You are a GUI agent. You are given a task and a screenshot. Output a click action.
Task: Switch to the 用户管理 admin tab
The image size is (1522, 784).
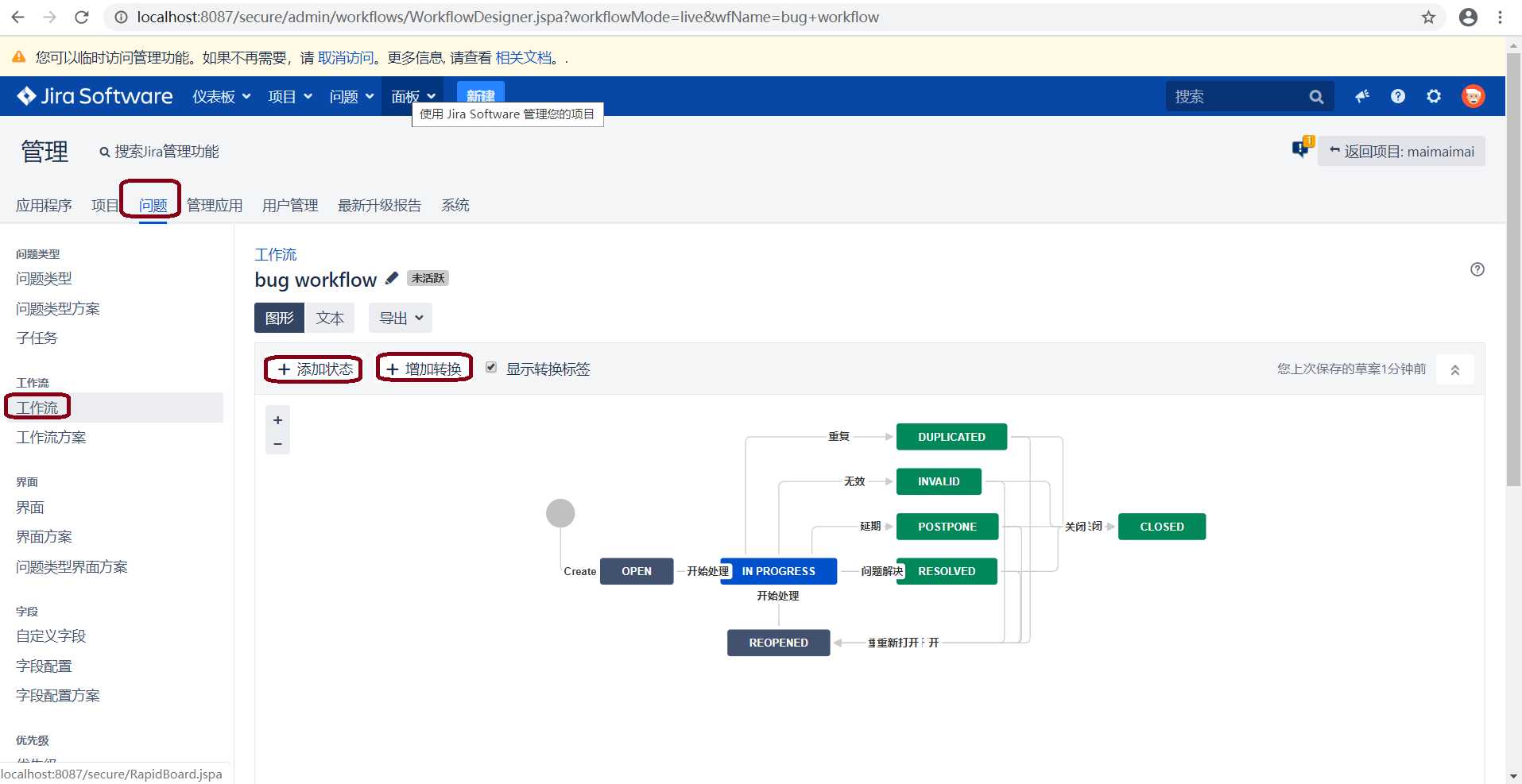pyautogui.click(x=290, y=205)
